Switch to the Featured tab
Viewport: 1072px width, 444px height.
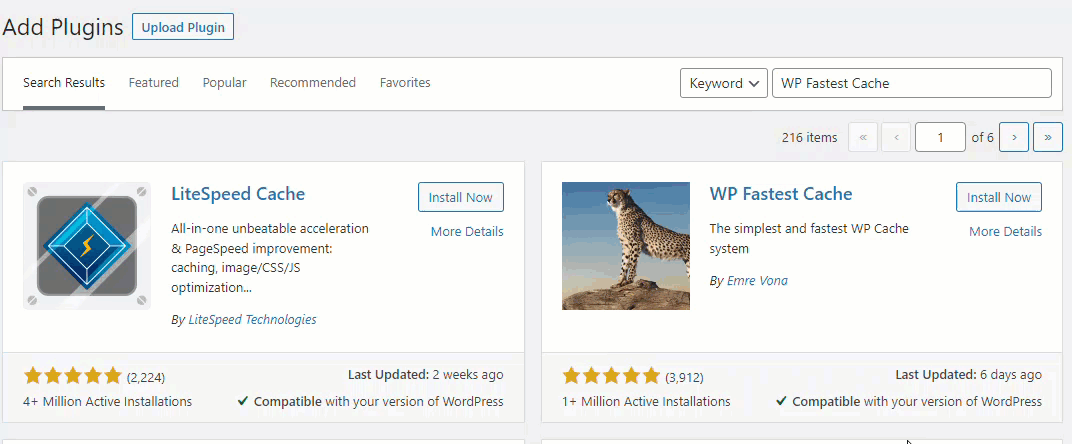tap(154, 83)
